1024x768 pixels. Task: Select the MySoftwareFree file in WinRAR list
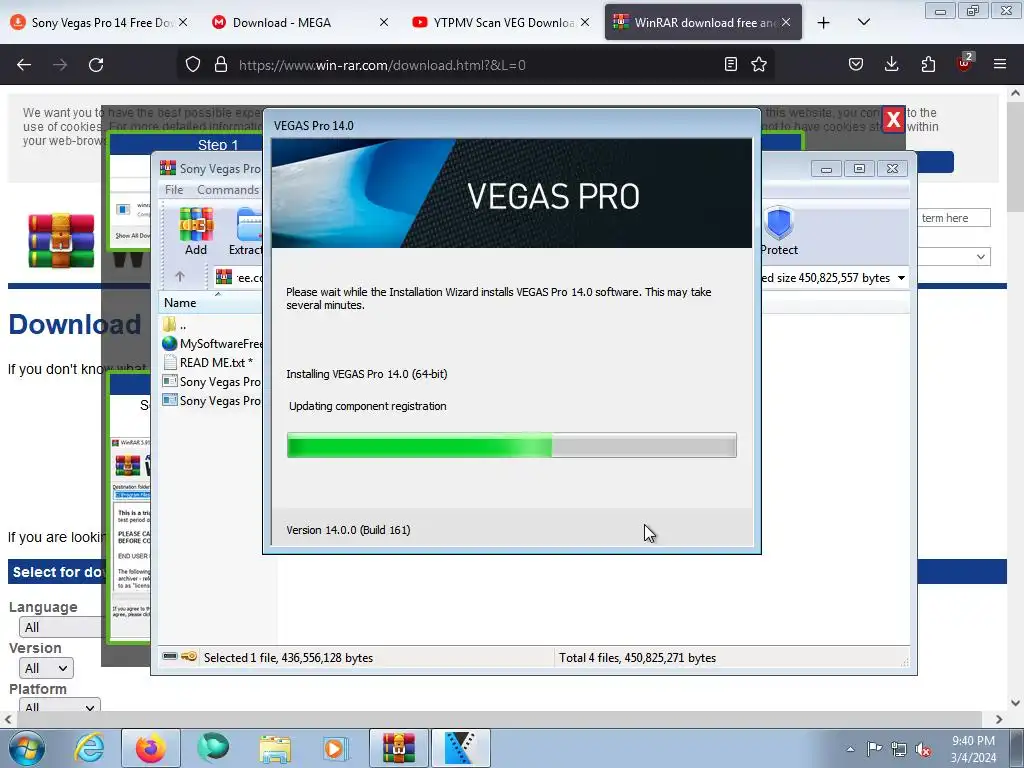click(x=212, y=344)
